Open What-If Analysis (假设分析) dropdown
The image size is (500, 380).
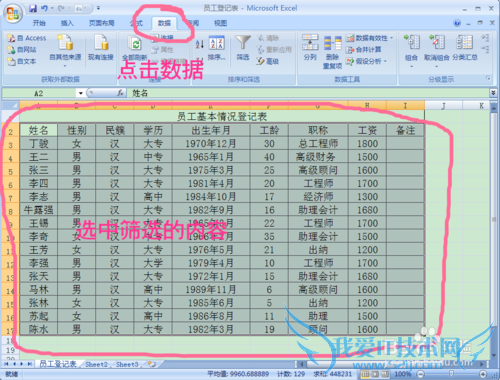(367, 61)
